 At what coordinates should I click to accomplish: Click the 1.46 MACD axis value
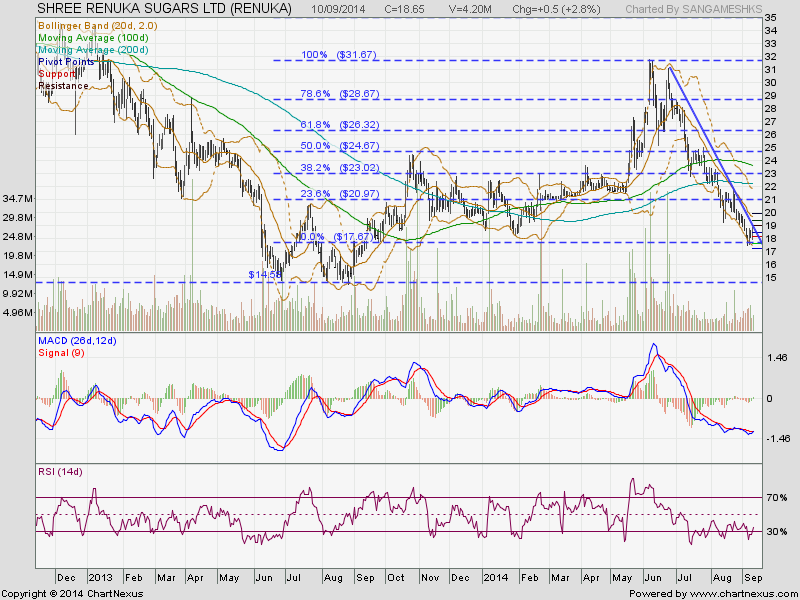[778, 358]
